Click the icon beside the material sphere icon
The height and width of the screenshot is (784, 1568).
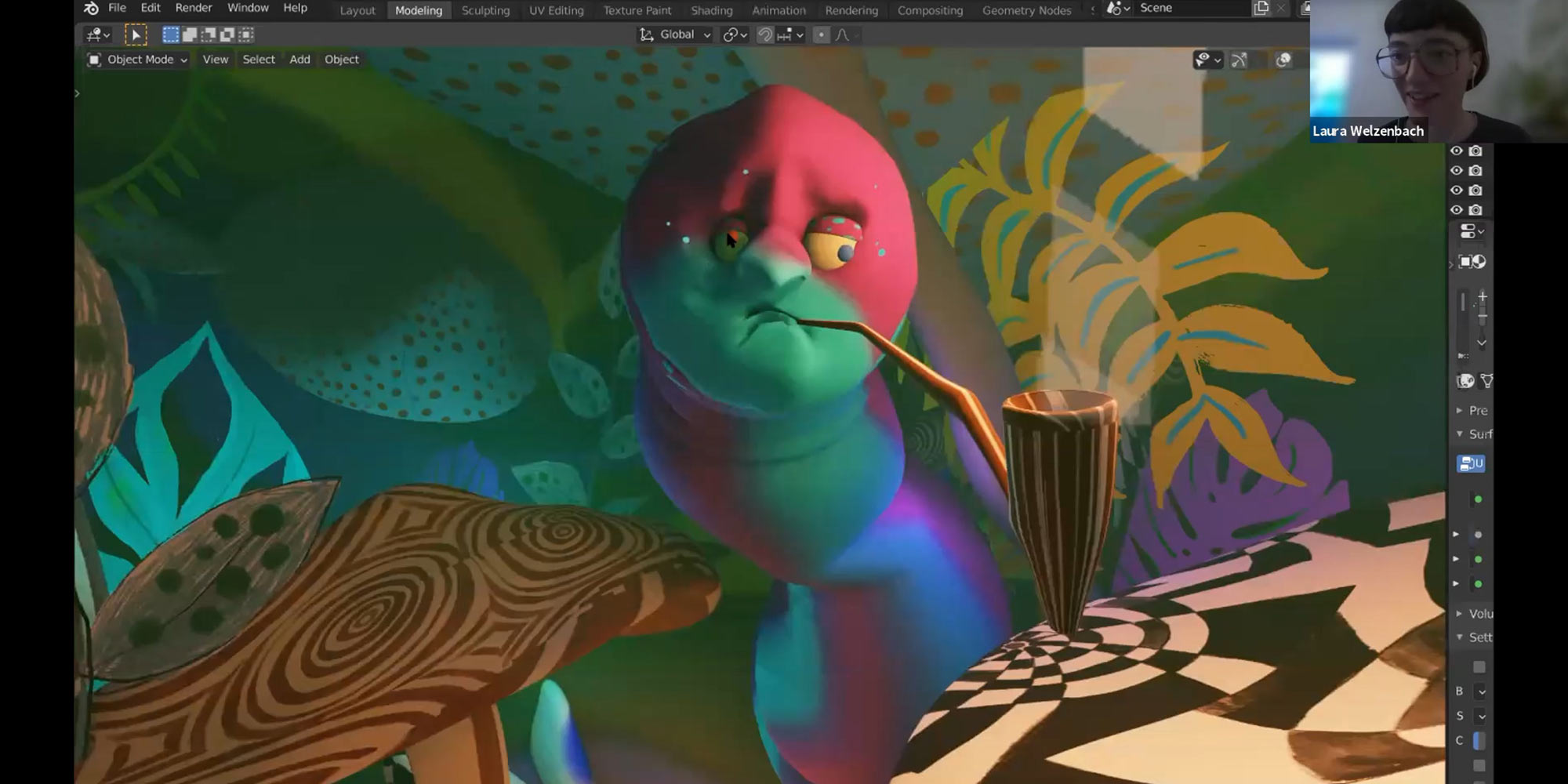coord(1486,381)
